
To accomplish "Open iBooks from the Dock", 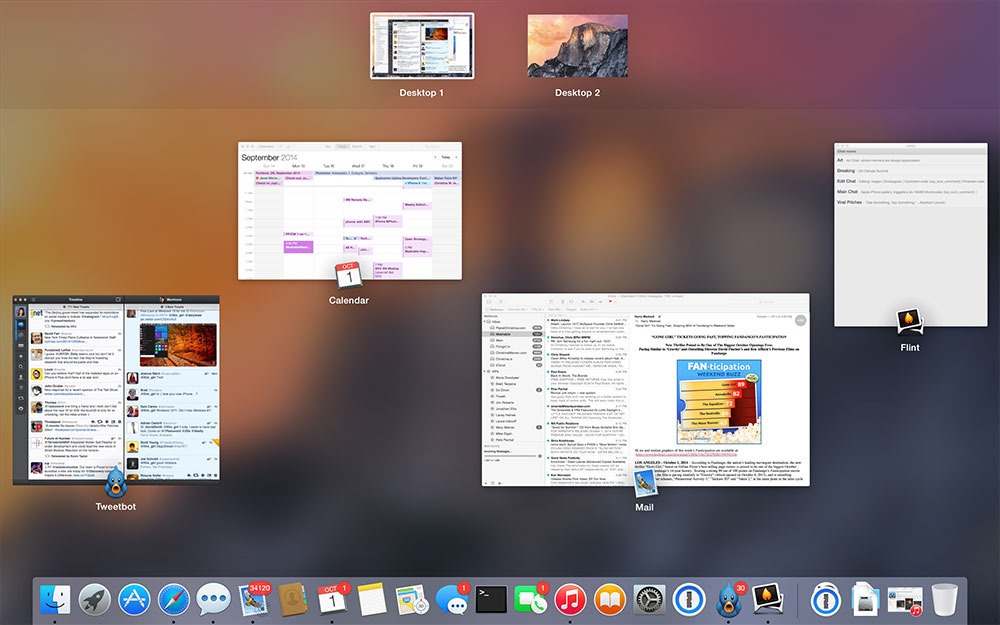I will point(608,600).
